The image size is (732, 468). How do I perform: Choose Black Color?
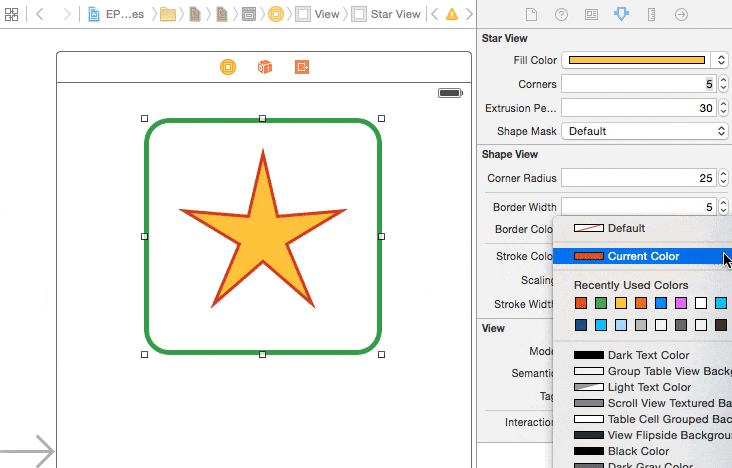point(642,451)
